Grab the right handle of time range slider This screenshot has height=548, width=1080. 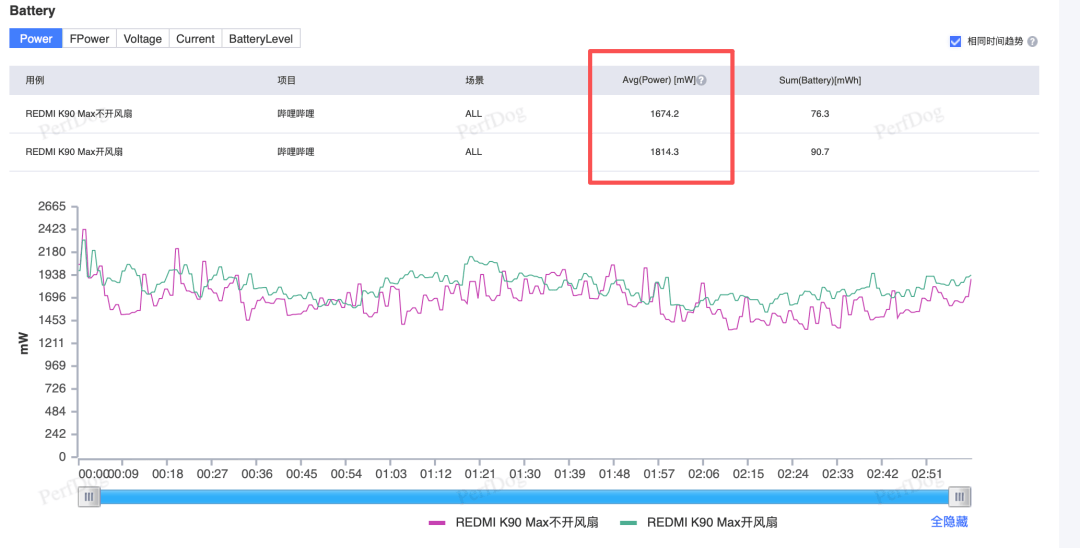(959, 496)
